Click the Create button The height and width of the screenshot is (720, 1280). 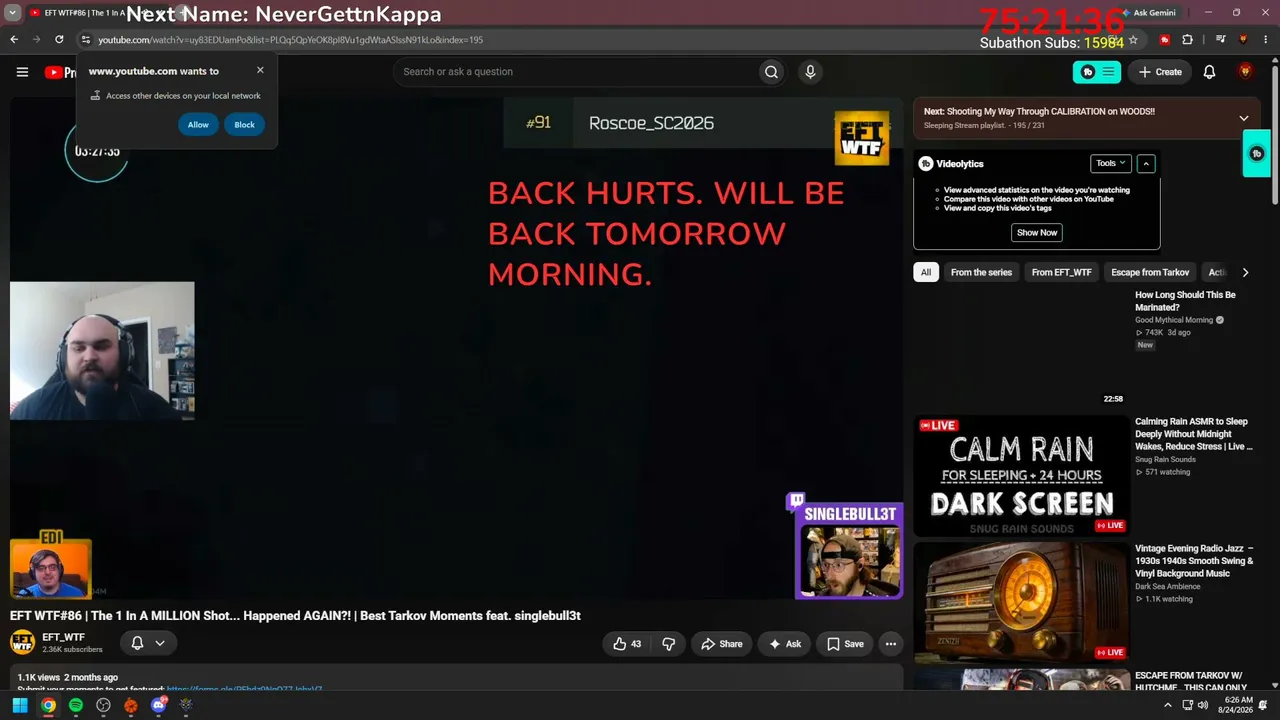[1160, 72]
